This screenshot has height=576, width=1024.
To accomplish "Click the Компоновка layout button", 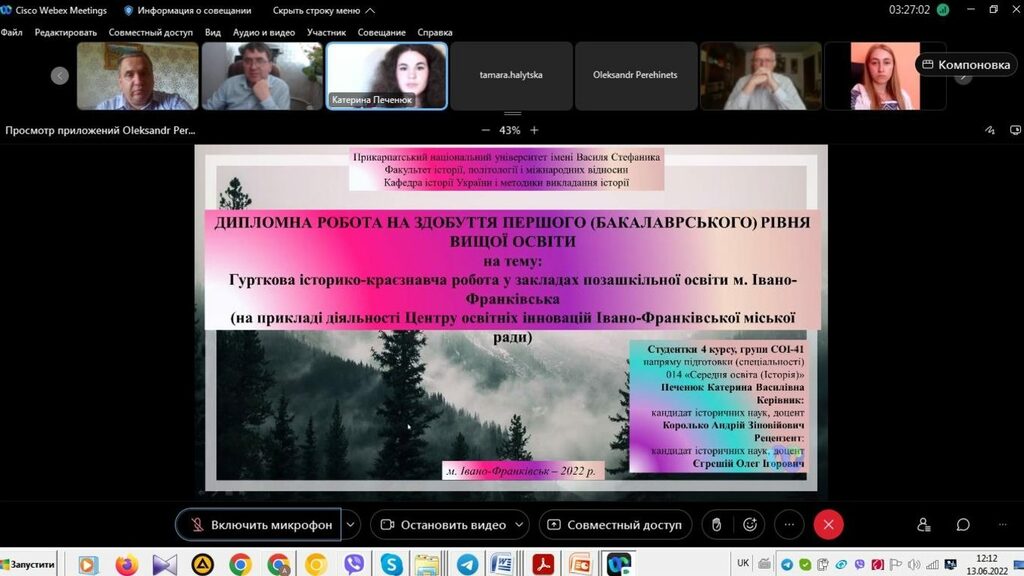I will [966, 64].
